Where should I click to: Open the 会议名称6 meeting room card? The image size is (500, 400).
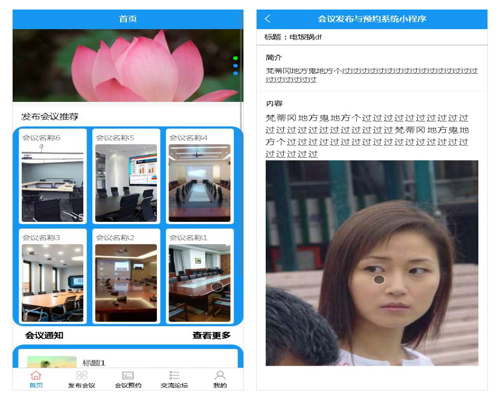(x=53, y=176)
